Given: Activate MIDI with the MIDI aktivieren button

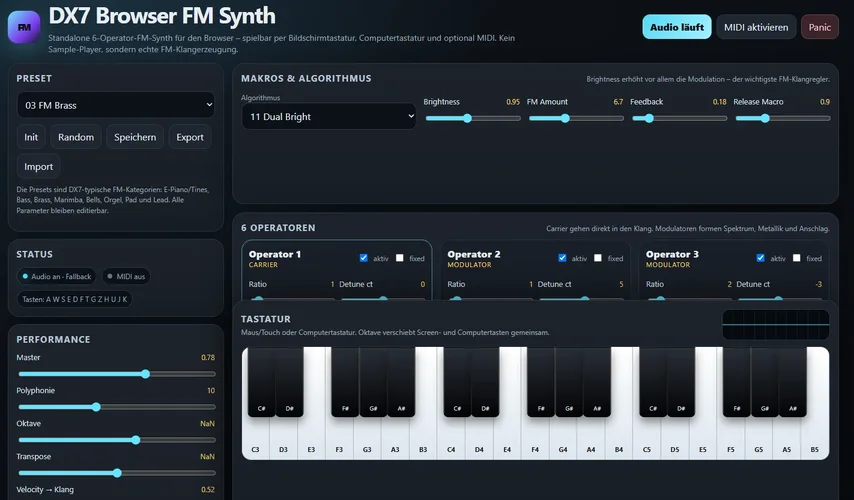Looking at the screenshot, I should click(756, 27).
